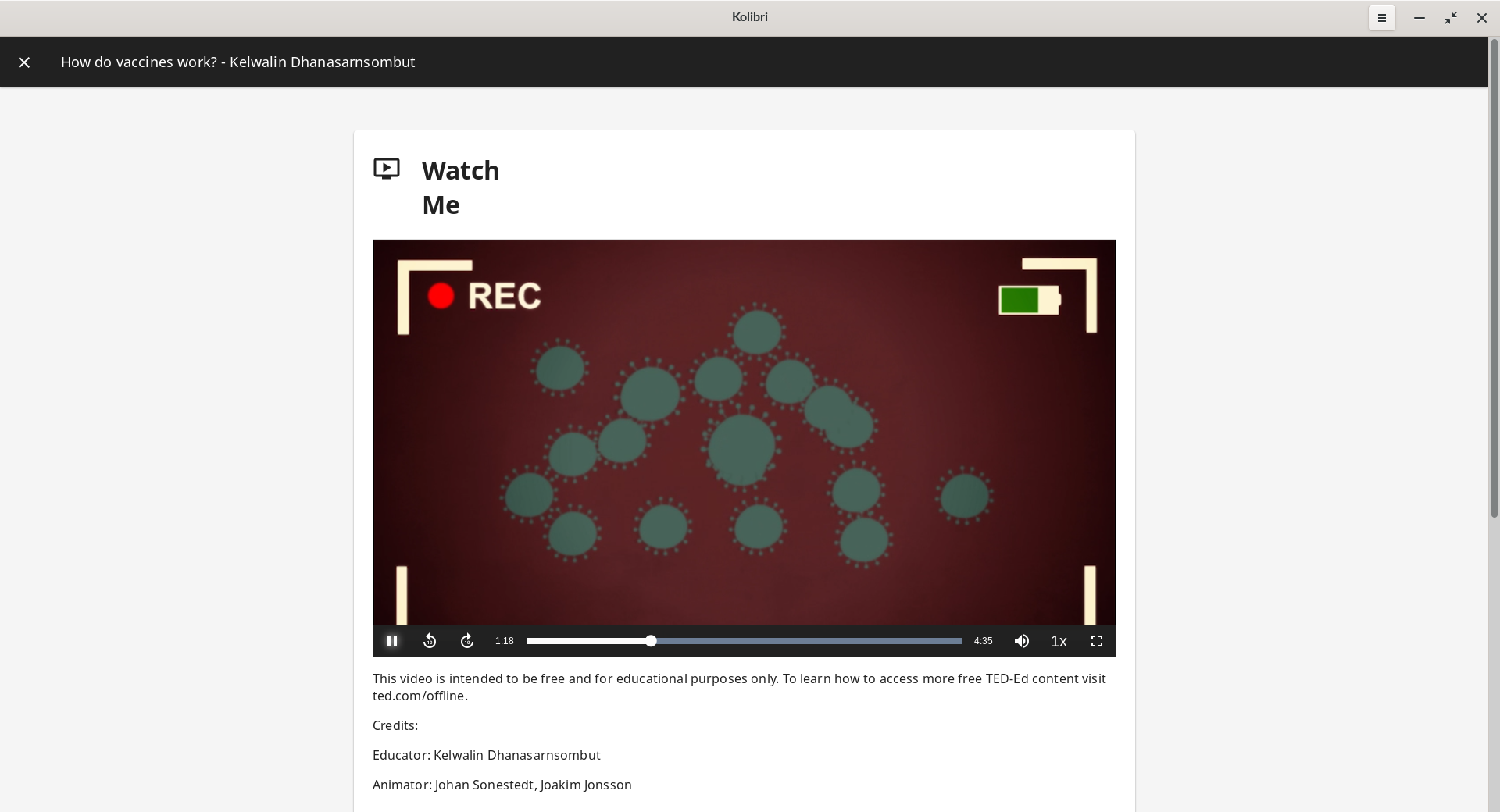
Task: Mute the video volume
Action: (x=1022, y=641)
